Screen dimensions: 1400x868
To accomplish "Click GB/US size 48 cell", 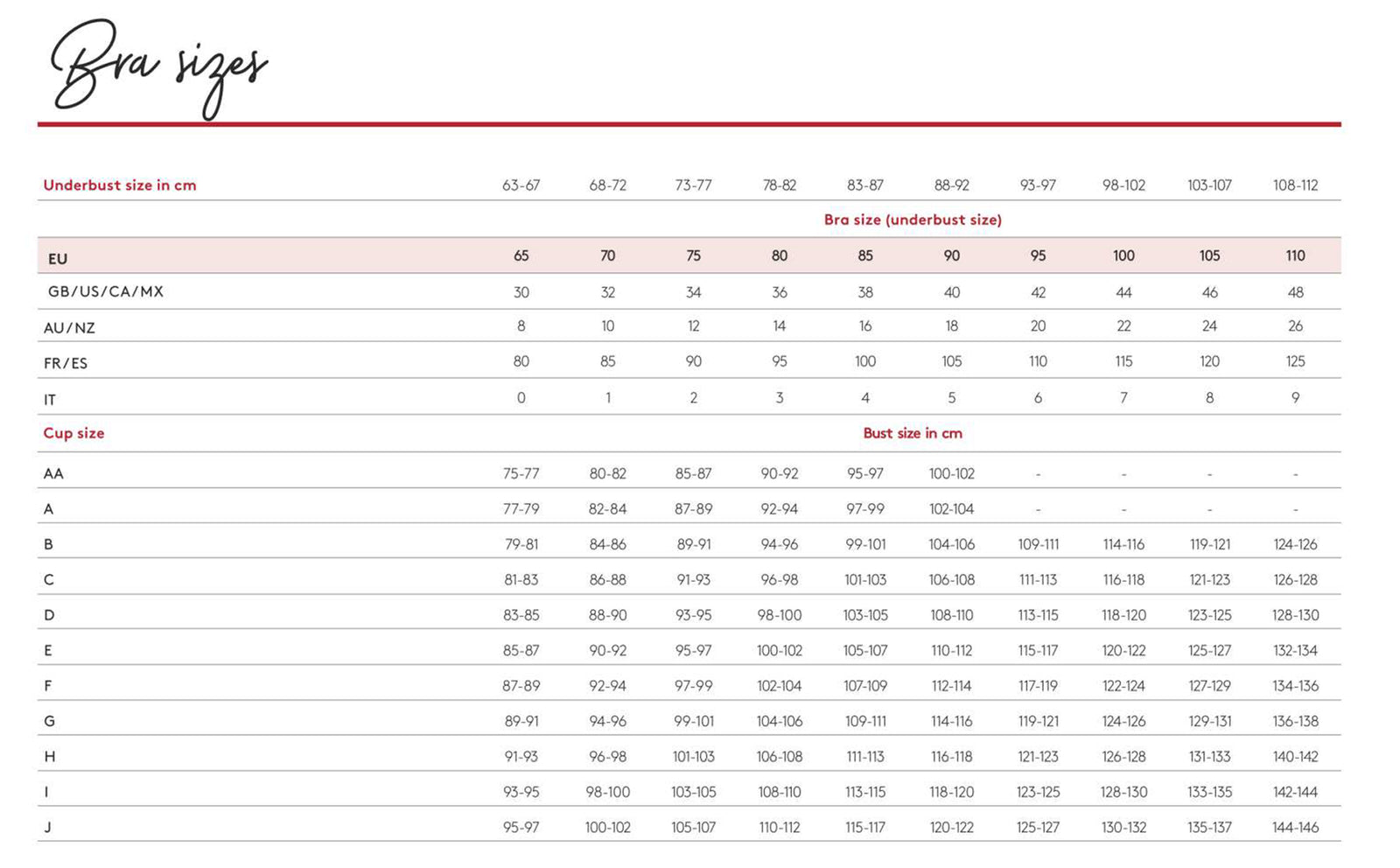I will click(1295, 292).
